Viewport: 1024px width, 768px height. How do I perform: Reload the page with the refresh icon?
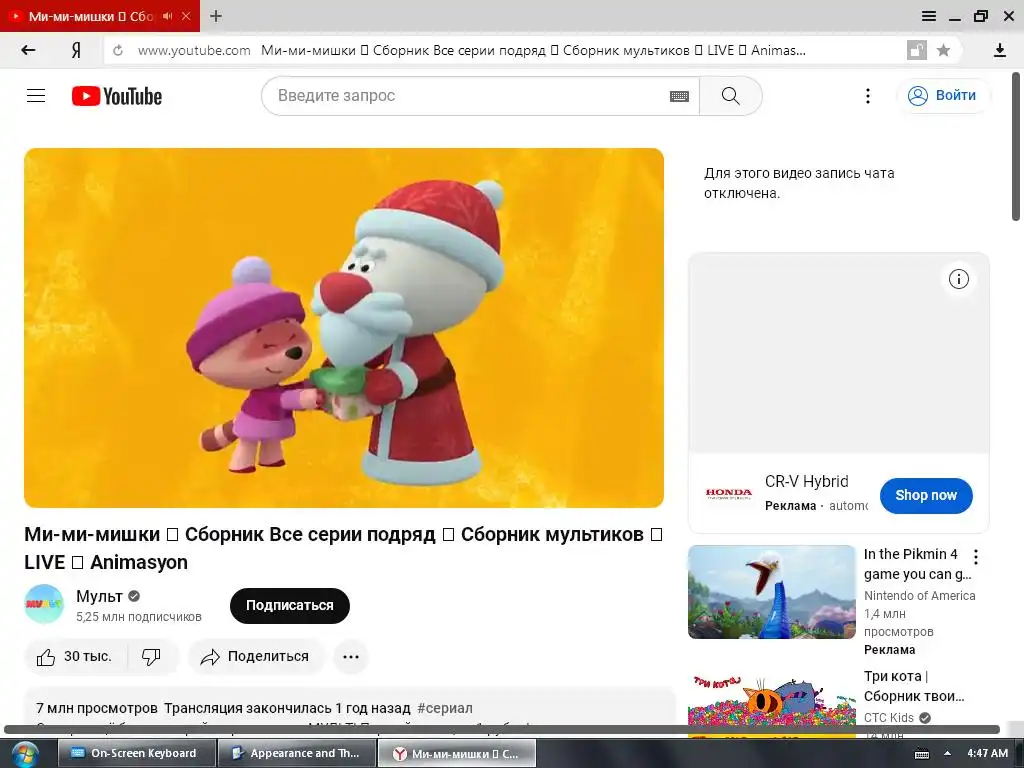click(x=118, y=50)
